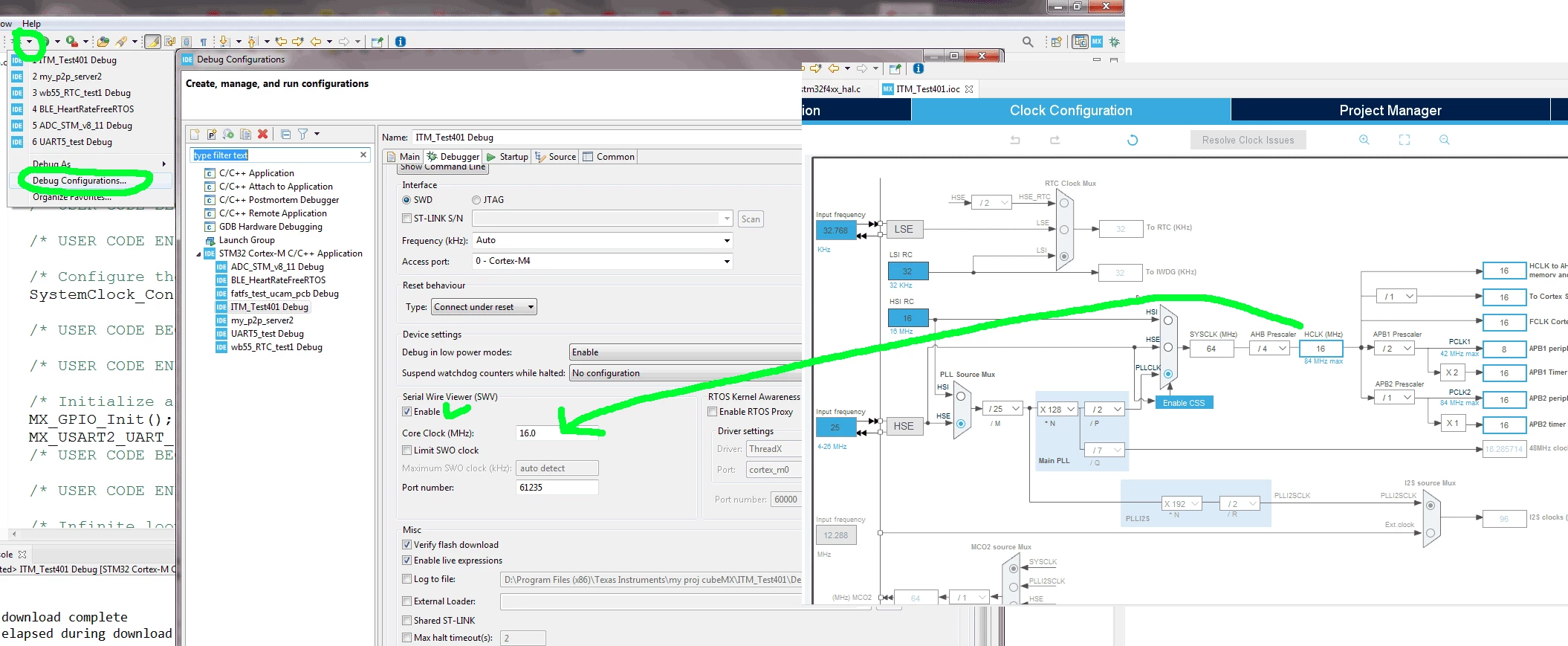Delete selected launch configuration red X icon

coord(262,134)
